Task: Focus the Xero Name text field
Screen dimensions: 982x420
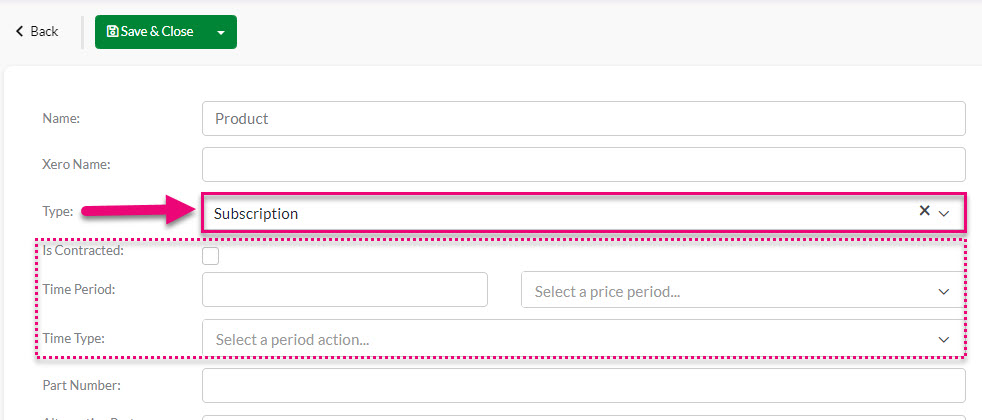Action: pyautogui.click(x=584, y=165)
